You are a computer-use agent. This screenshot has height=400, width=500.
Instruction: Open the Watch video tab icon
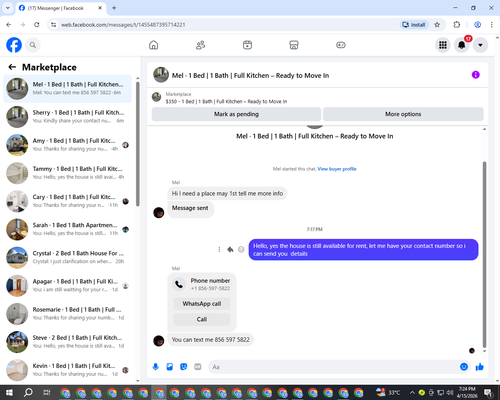point(247,45)
